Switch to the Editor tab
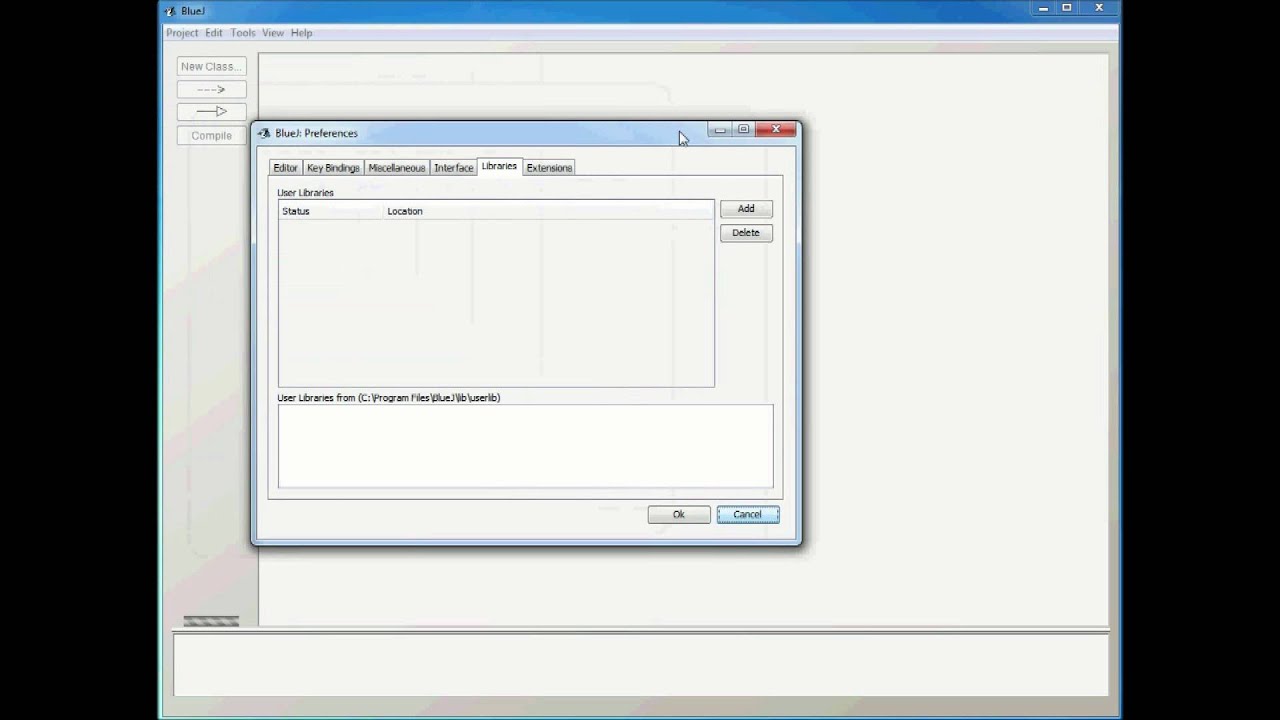The width and height of the screenshot is (1280, 720). (x=285, y=168)
